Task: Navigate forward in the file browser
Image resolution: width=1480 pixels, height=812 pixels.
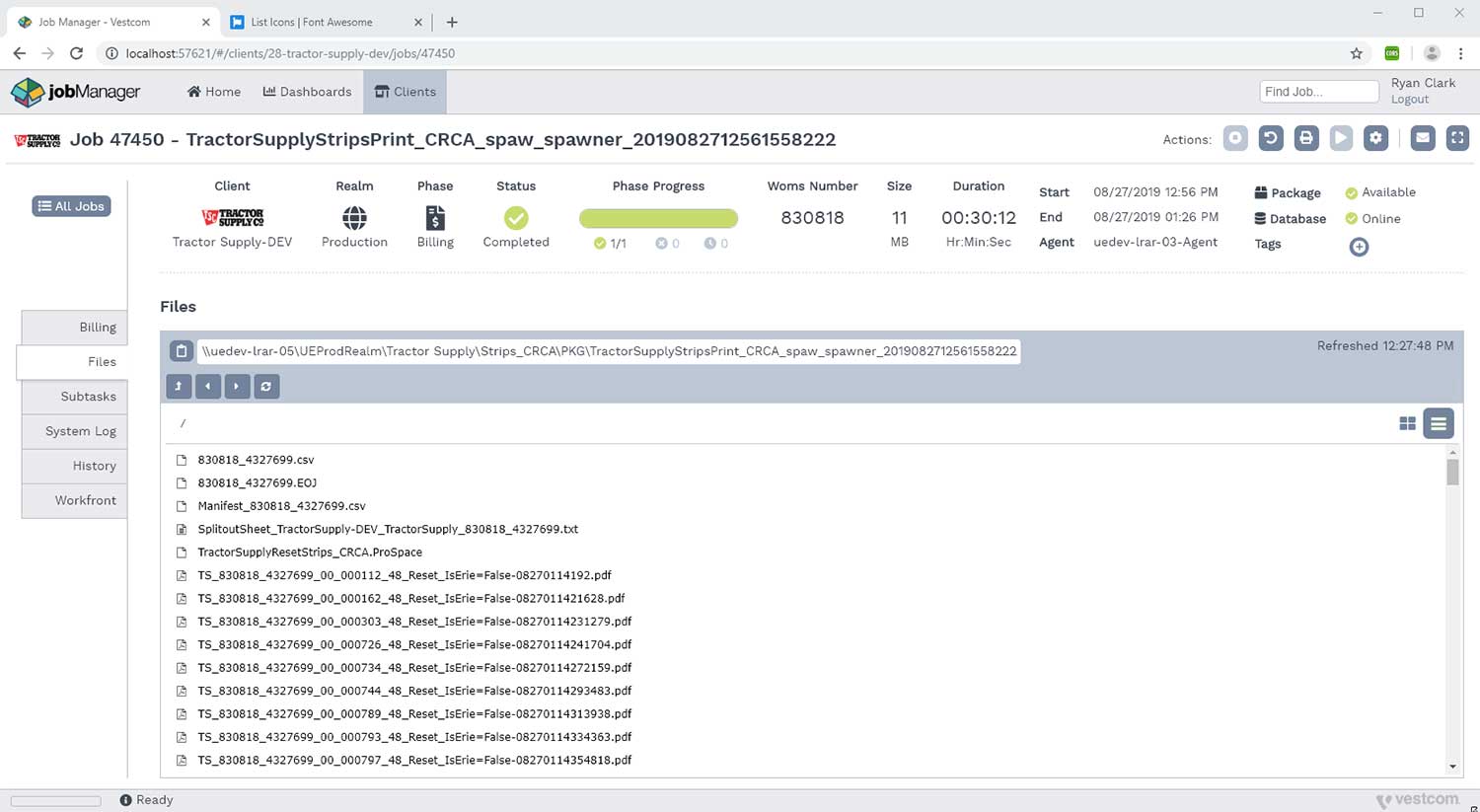Action: (x=237, y=386)
